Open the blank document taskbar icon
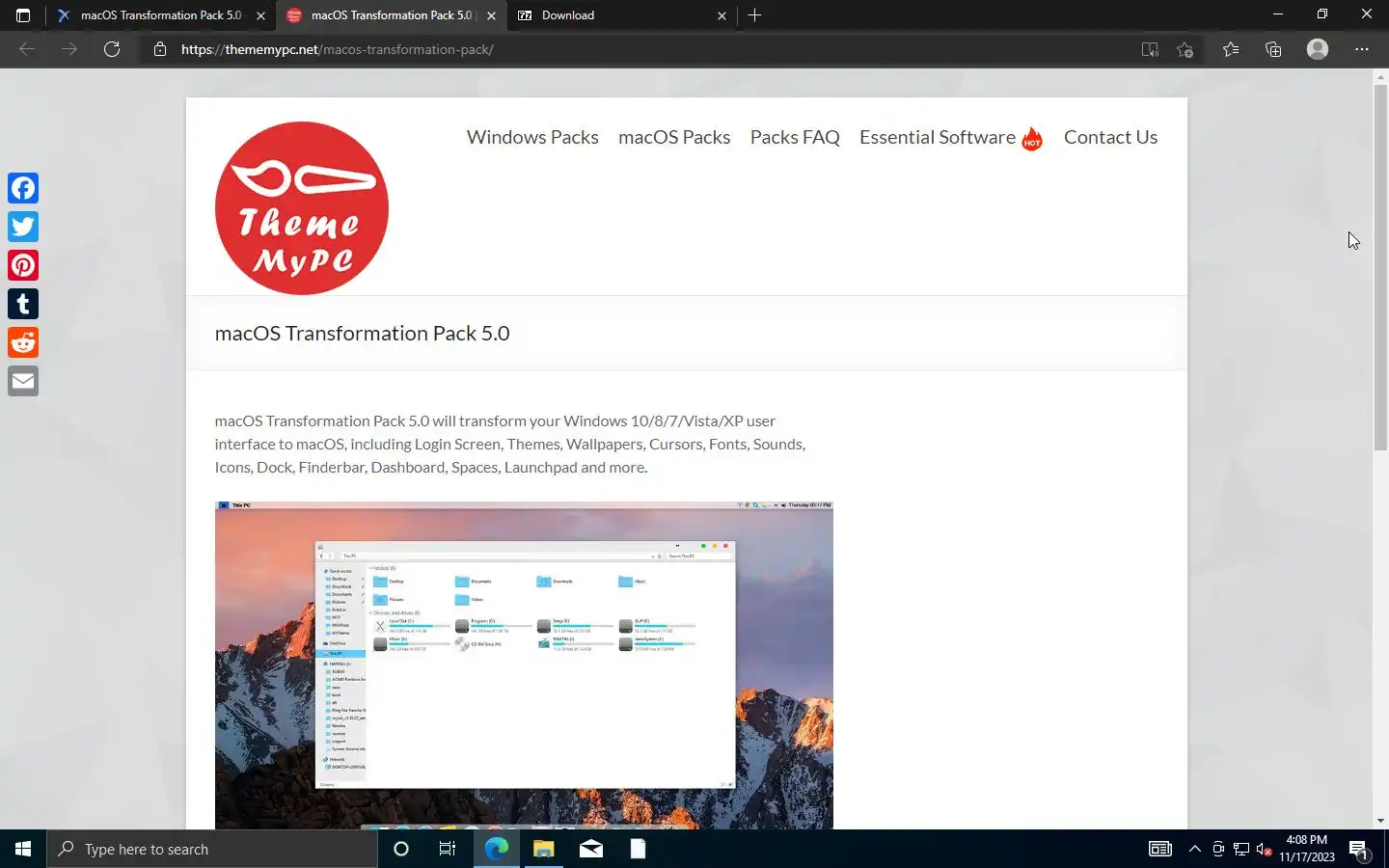Viewport: 1389px width, 868px height. click(638, 849)
